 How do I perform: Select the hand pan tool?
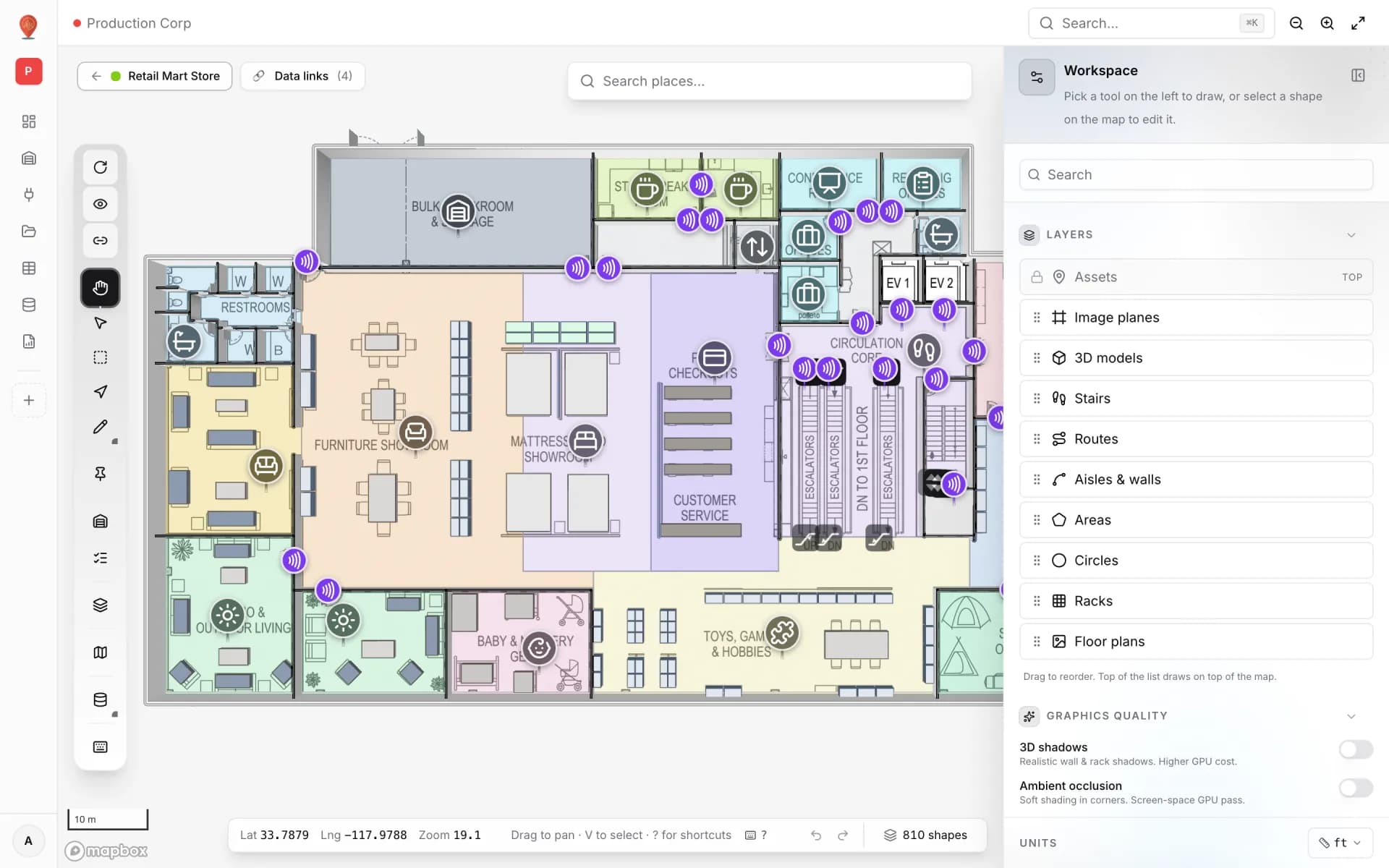click(100, 287)
